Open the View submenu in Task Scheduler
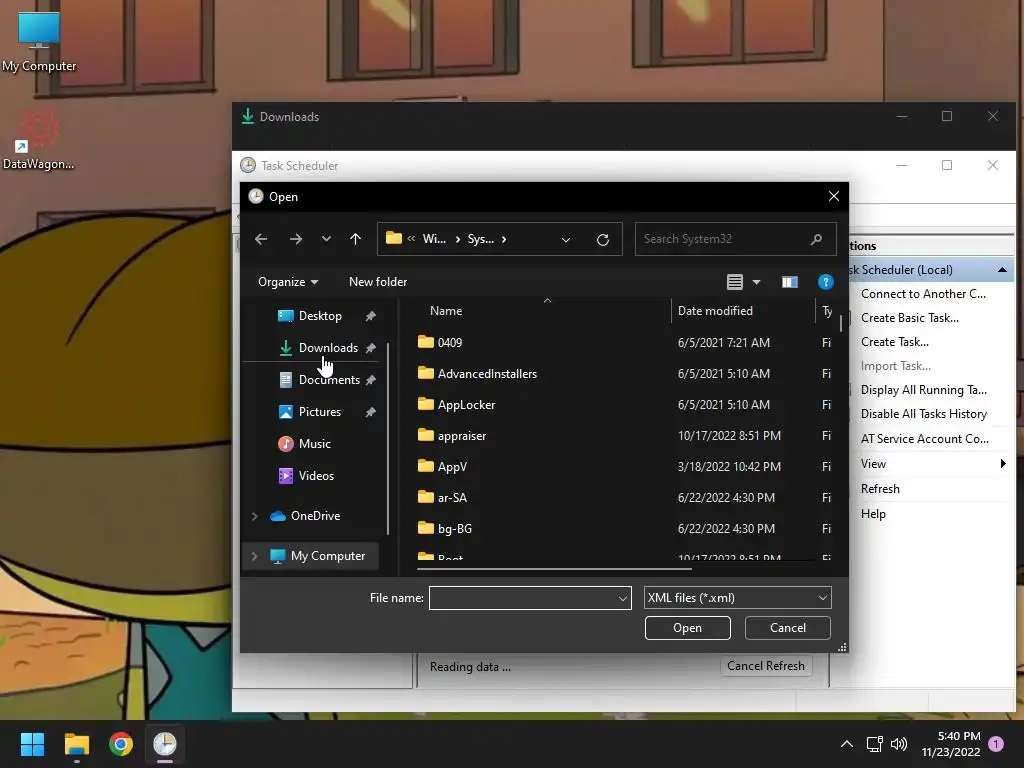 click(x=932, y=464)
